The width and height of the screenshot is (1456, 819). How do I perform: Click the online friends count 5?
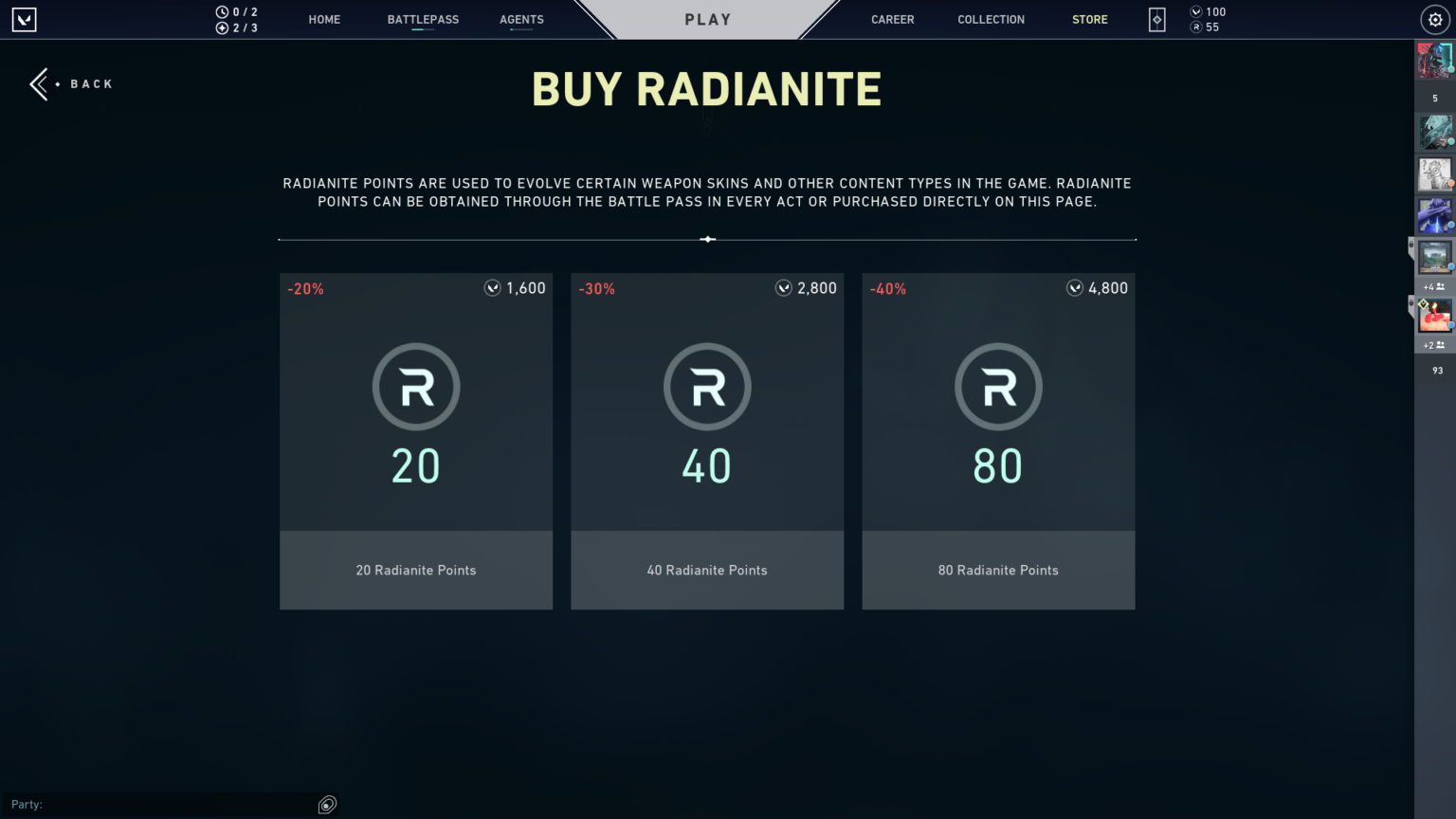1435,99
